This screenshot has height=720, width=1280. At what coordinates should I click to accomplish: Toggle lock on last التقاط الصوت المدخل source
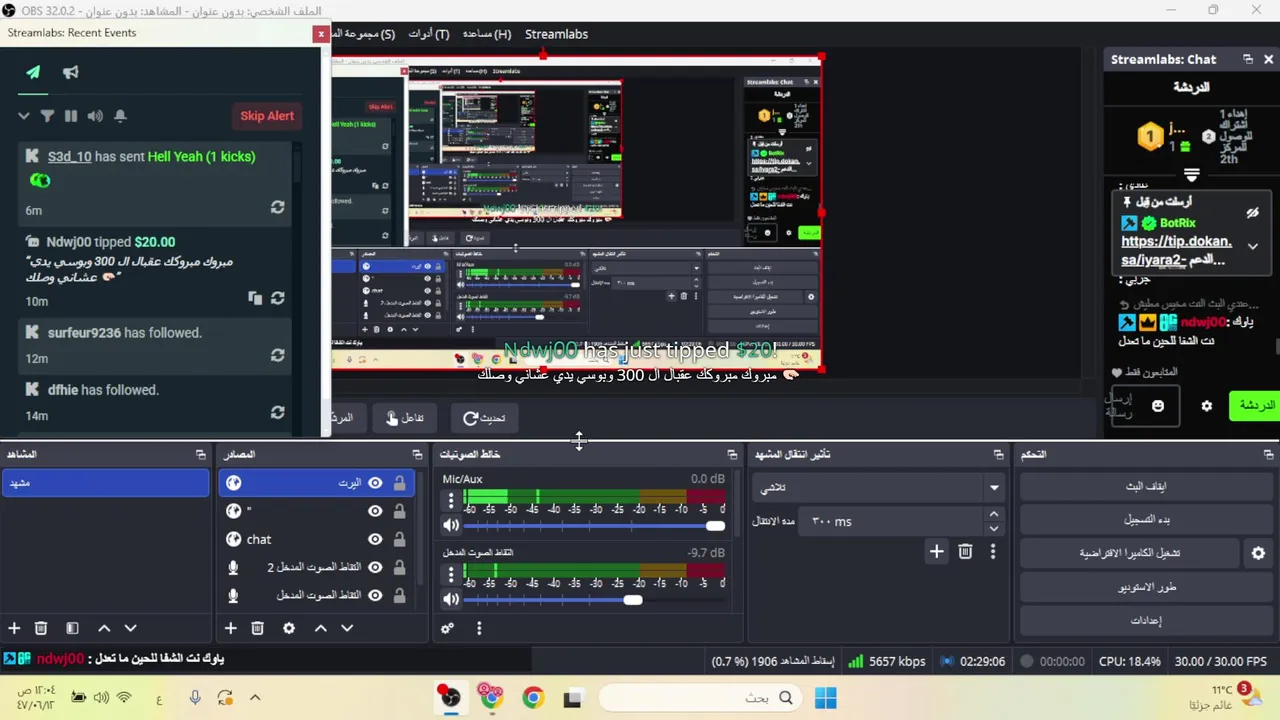(x=399, y=595)
